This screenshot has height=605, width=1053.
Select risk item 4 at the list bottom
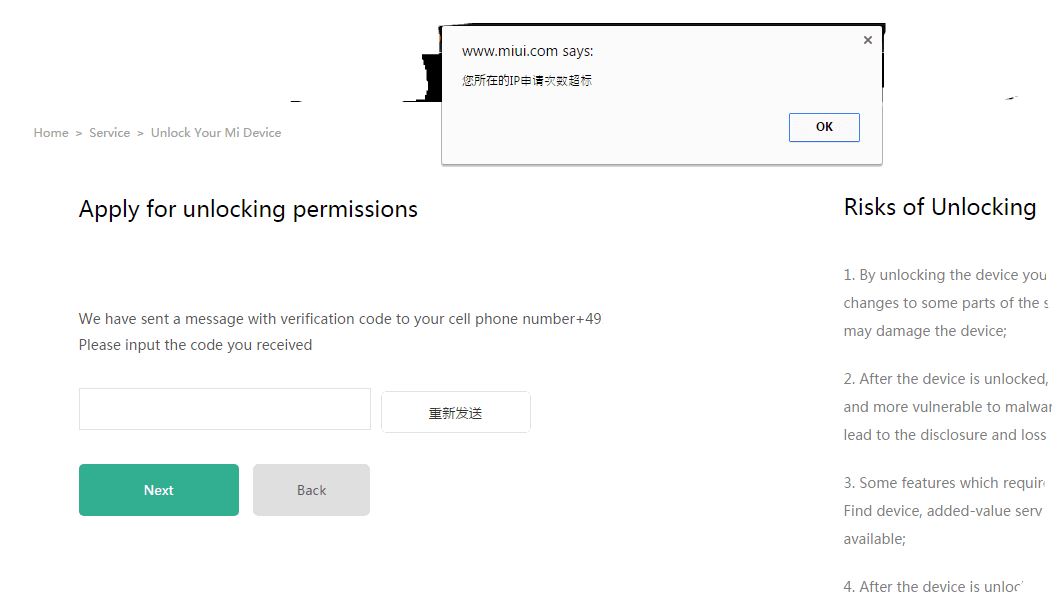tap(933, 587)
